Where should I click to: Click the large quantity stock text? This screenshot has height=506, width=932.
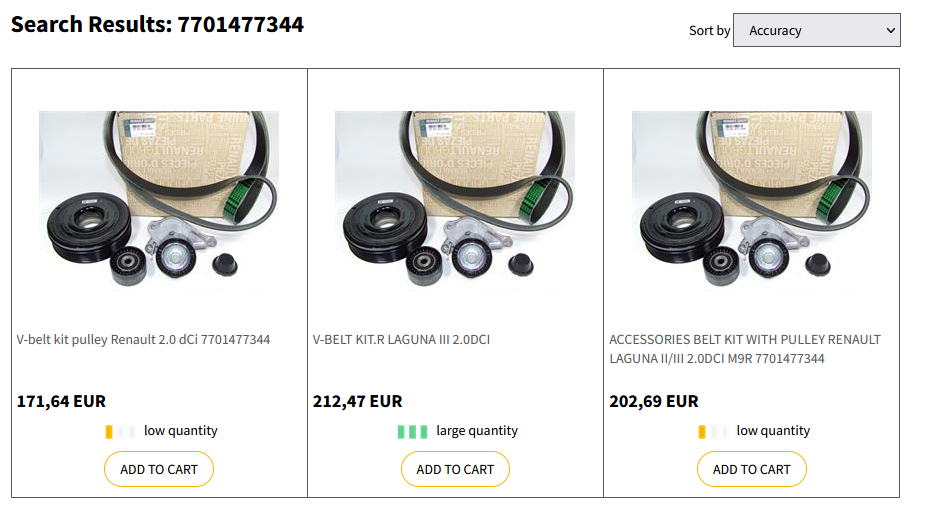pyautogui.click(x=477, y=431)
